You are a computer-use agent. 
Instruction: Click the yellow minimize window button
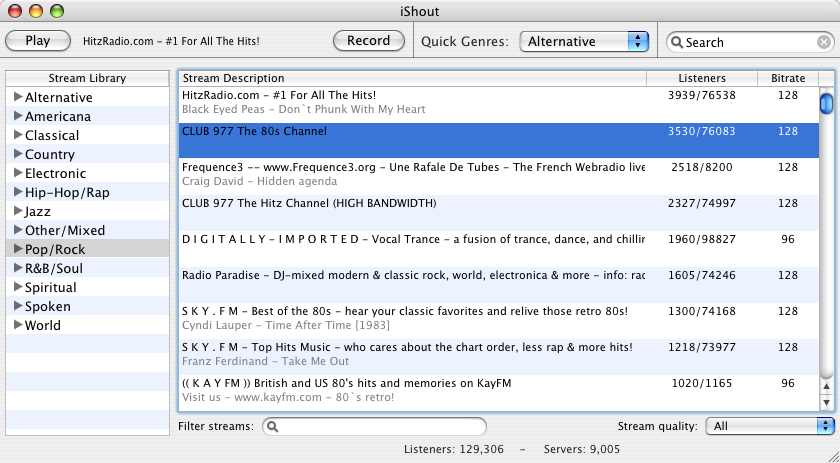36,11
